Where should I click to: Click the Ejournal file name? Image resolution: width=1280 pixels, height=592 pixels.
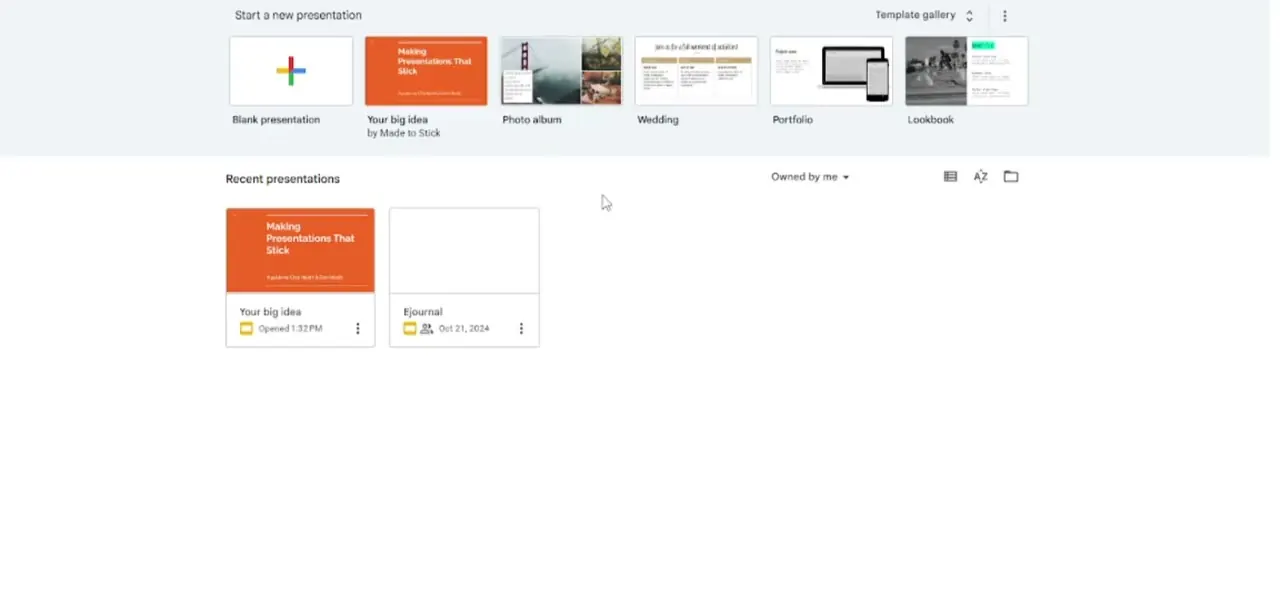[x=423, y=312]
